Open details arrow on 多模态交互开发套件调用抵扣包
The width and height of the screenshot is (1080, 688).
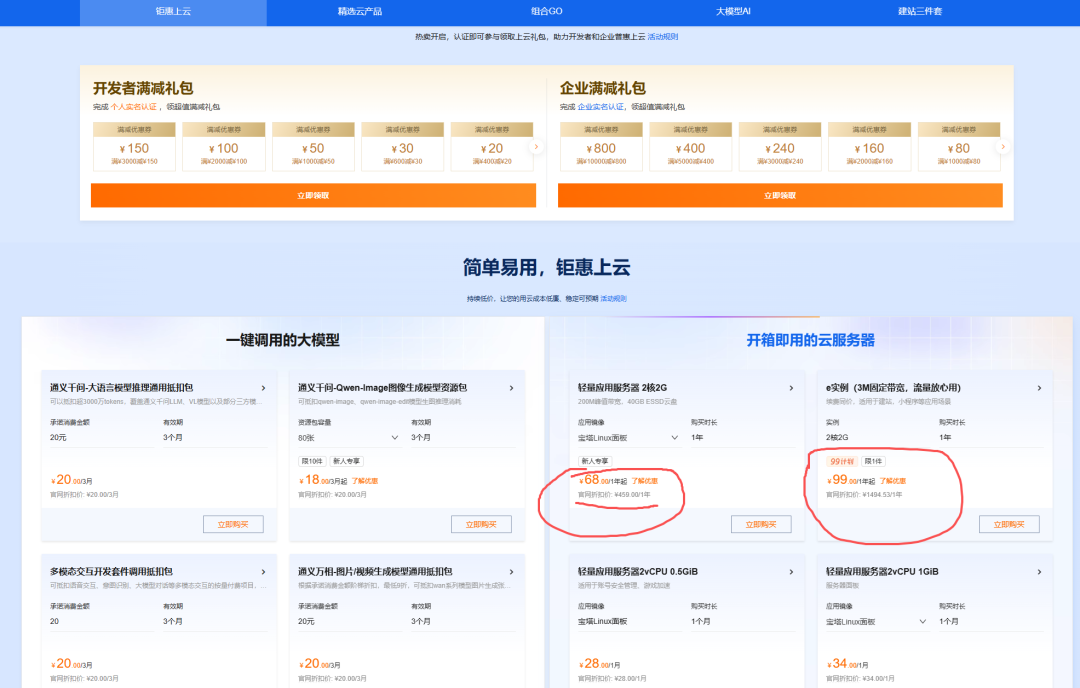pyautogui.click(x=264, y=571)
